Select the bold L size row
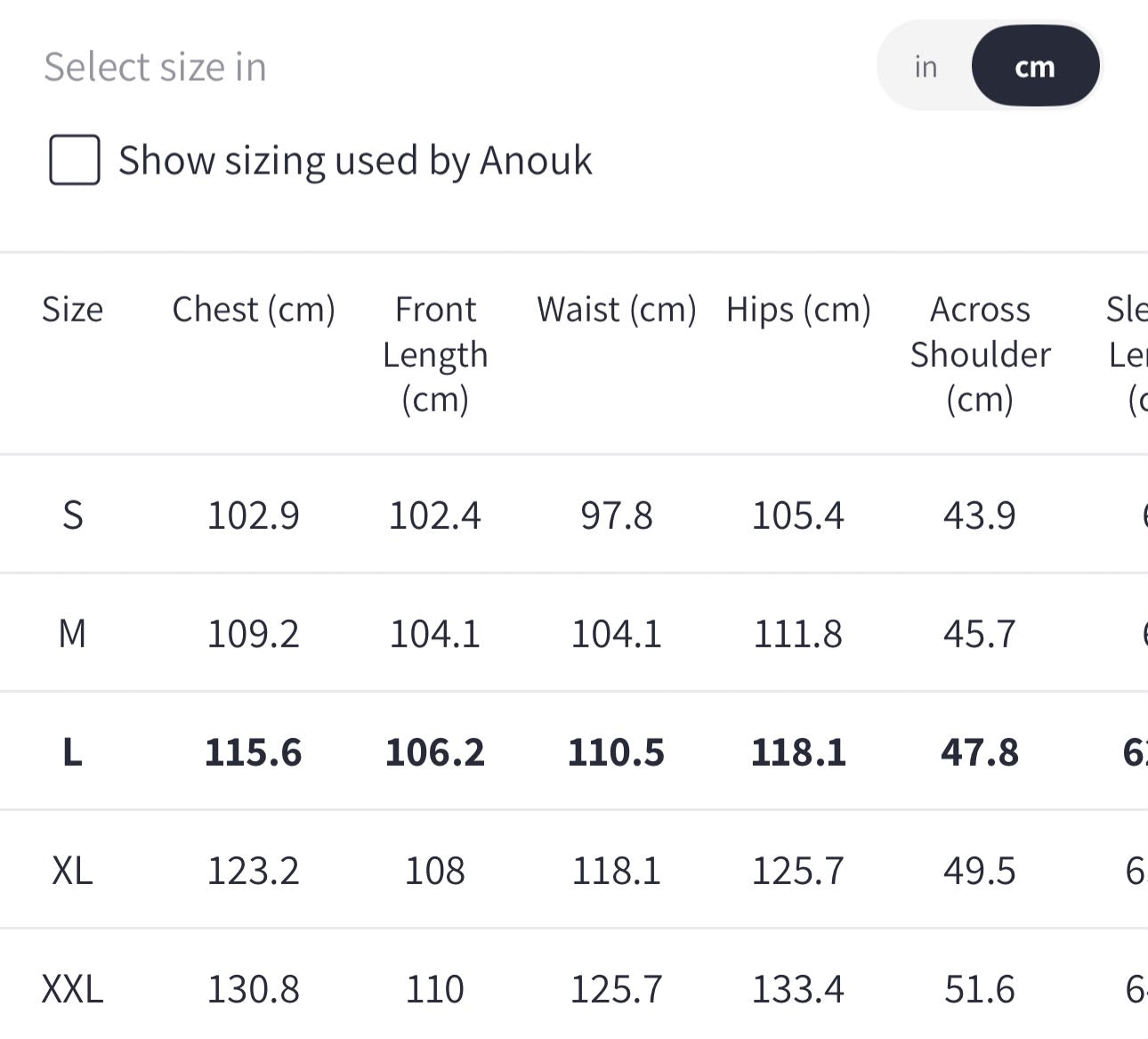The height and width of the screenshot is (1039, 1148). pos(574,751)
